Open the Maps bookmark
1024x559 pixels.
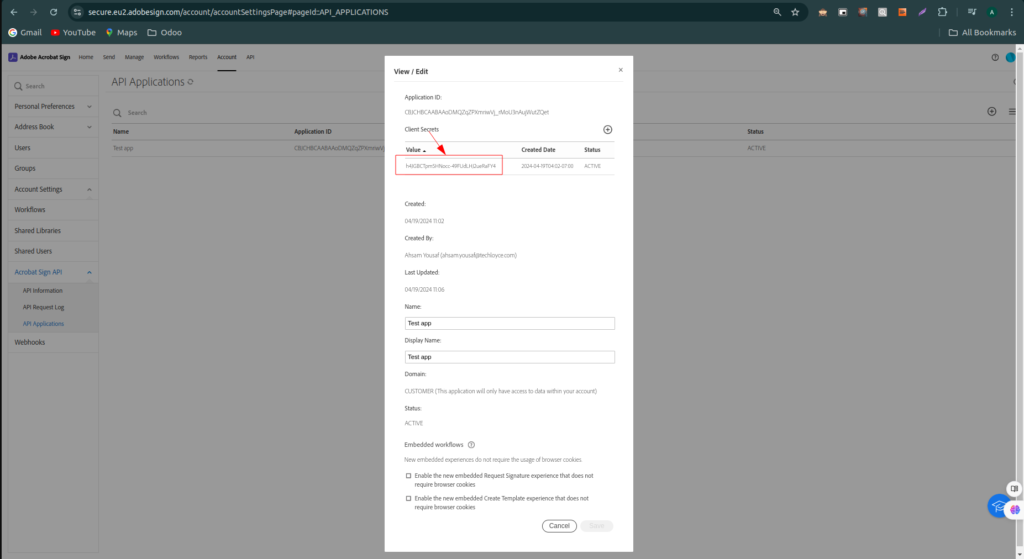(x=121, y=32)
